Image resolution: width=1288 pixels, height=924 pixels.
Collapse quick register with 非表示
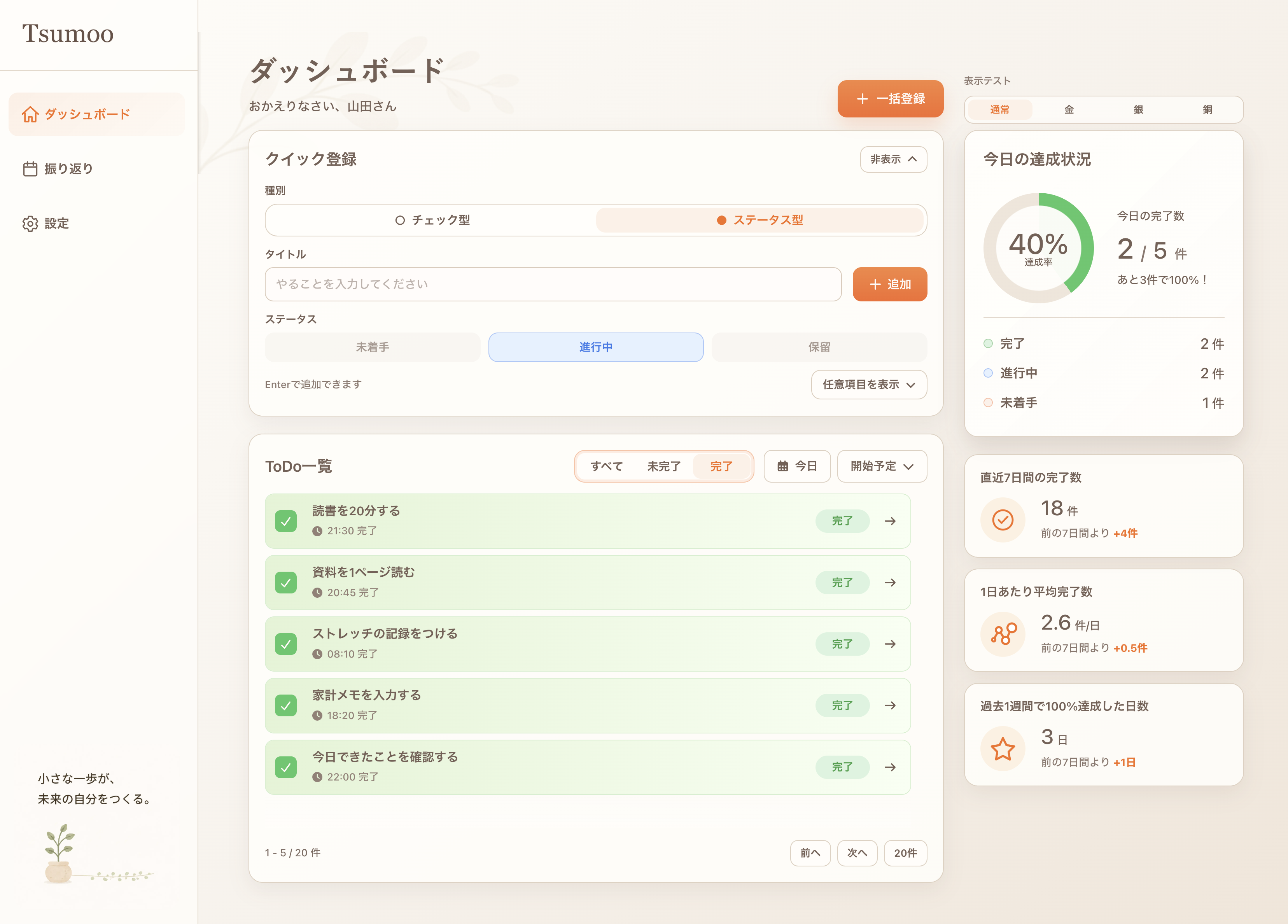click(893, 159)
